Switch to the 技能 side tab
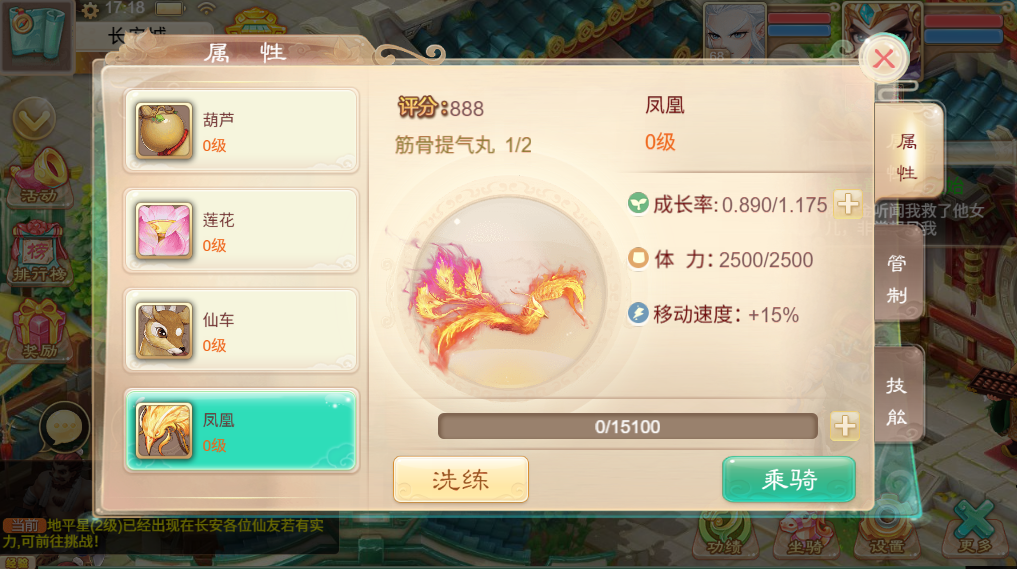The image size is (1017, 569). coord(898,400)
